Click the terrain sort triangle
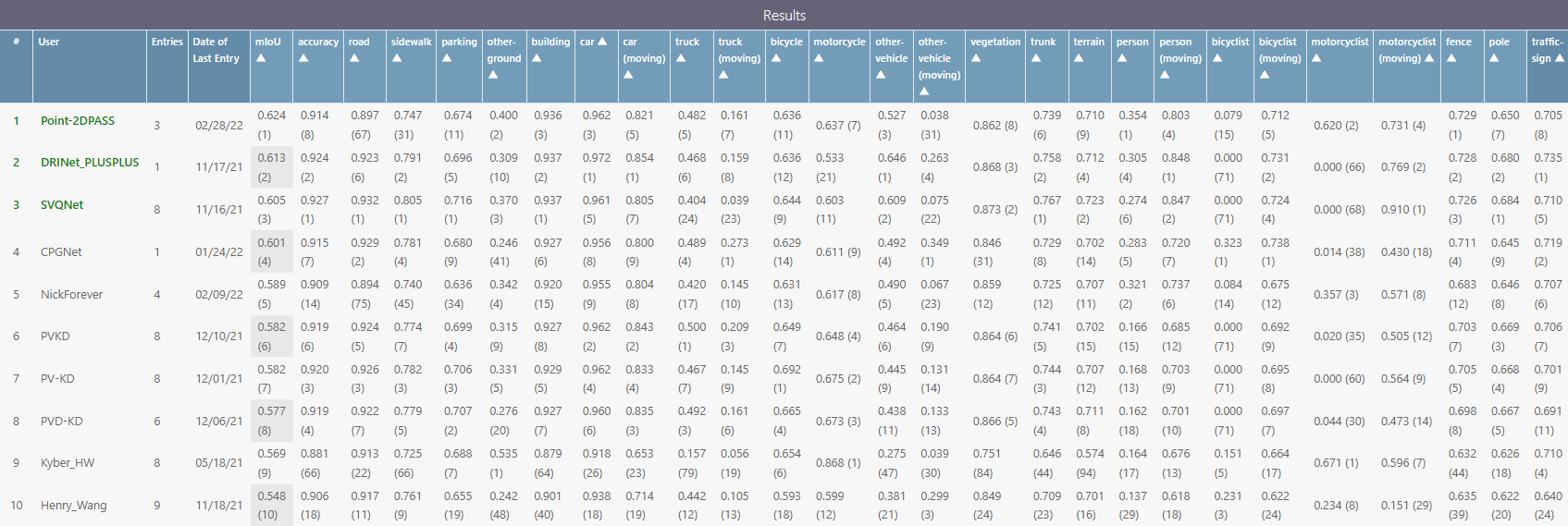1568x526 pixels. point(1079,58)
